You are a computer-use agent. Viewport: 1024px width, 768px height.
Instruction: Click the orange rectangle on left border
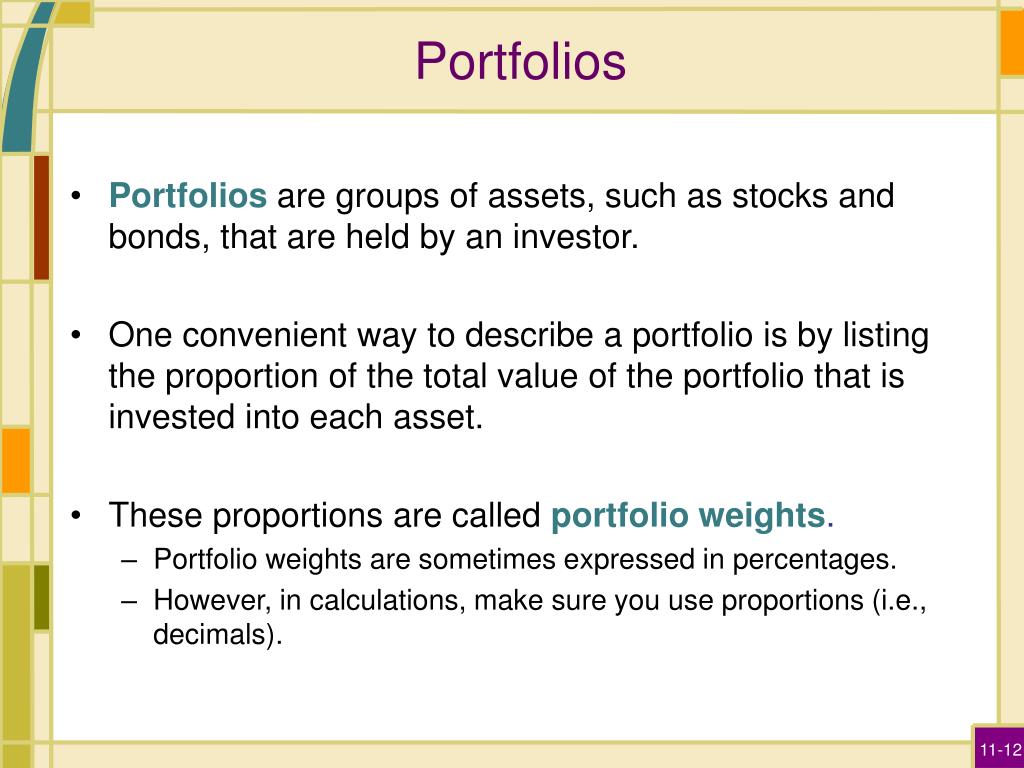pyautogui.click(x=15, y=460)
